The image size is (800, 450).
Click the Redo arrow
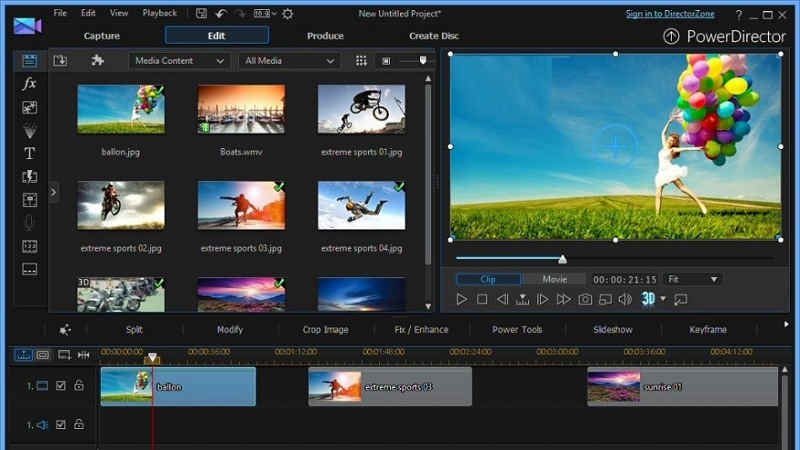pyautogui.click(x=240, y=14)
